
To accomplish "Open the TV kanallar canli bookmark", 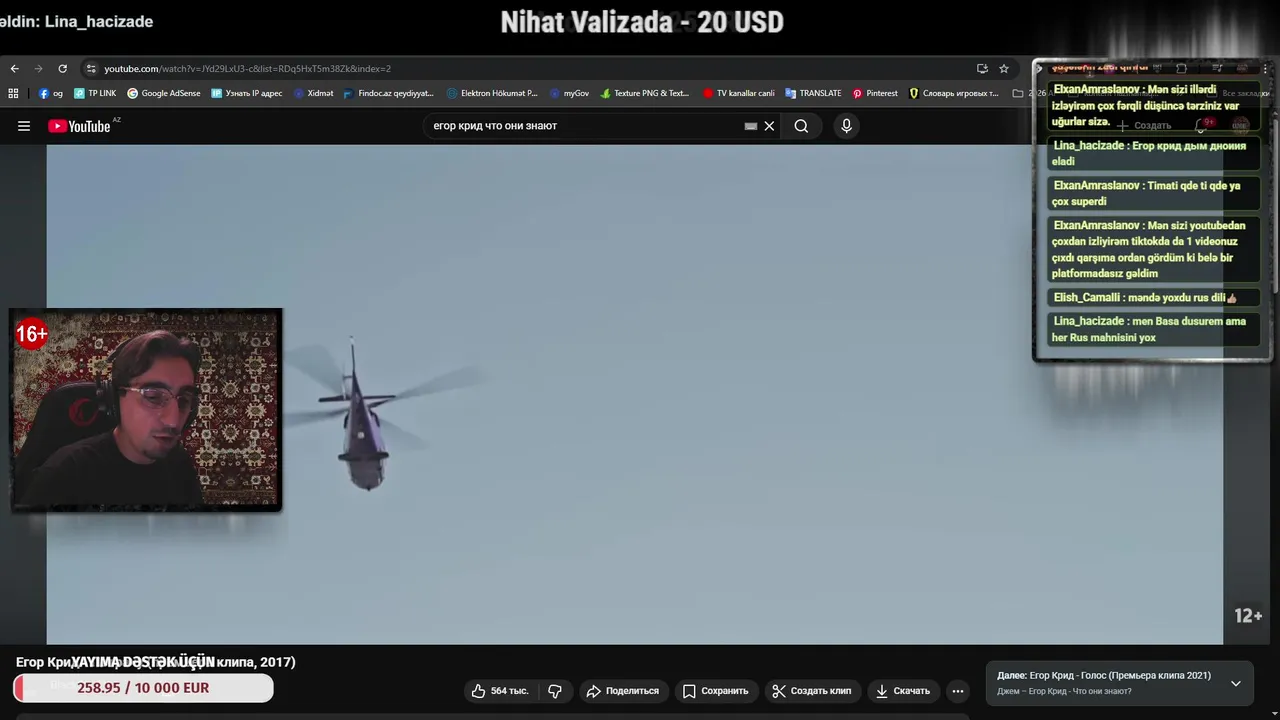I will [x=739, y=93].
